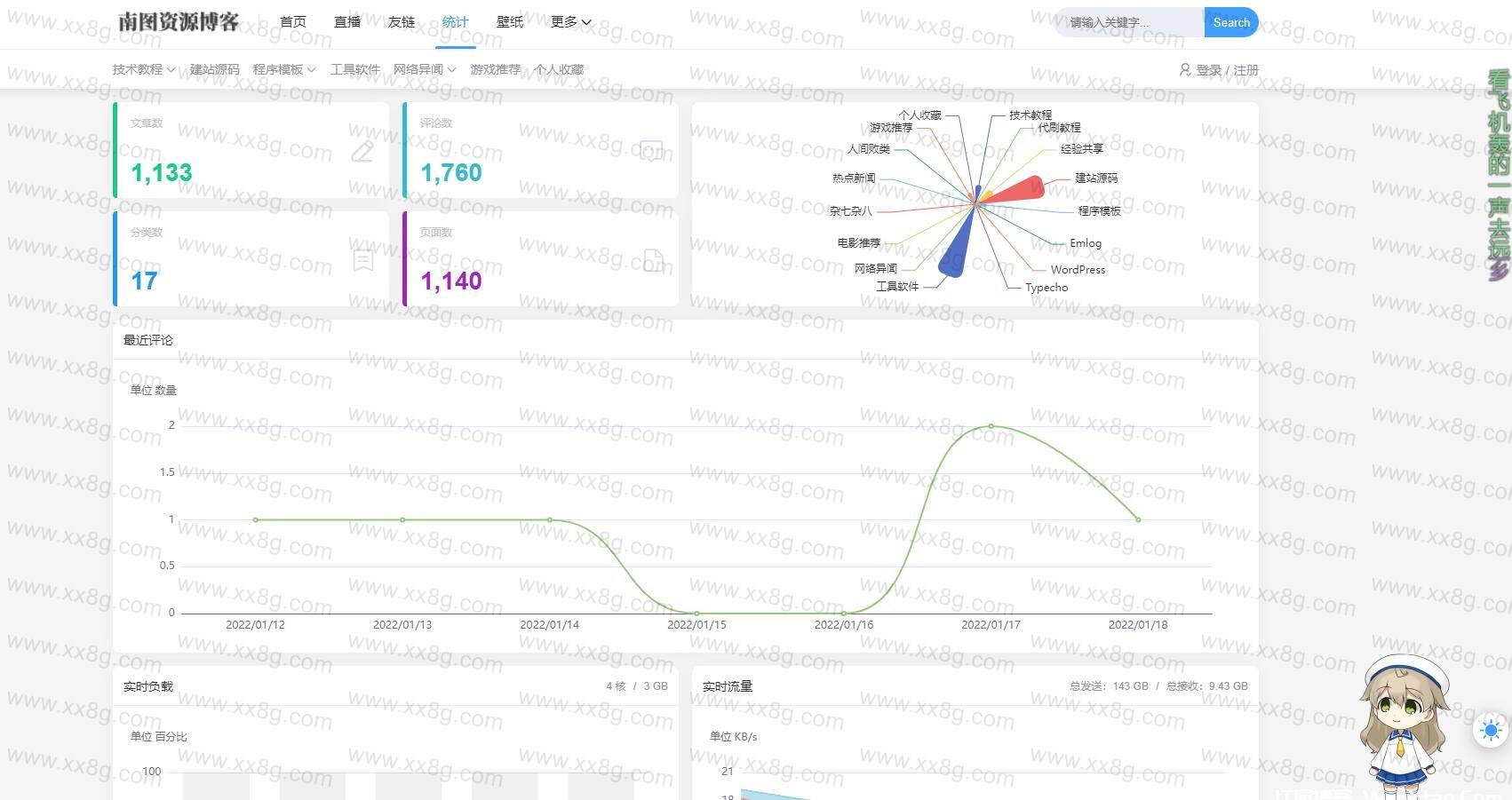1512x800 pixels.
Task: Toggle day/night mode sun button
Action: pyautogui.click(x=1490, y=730)
